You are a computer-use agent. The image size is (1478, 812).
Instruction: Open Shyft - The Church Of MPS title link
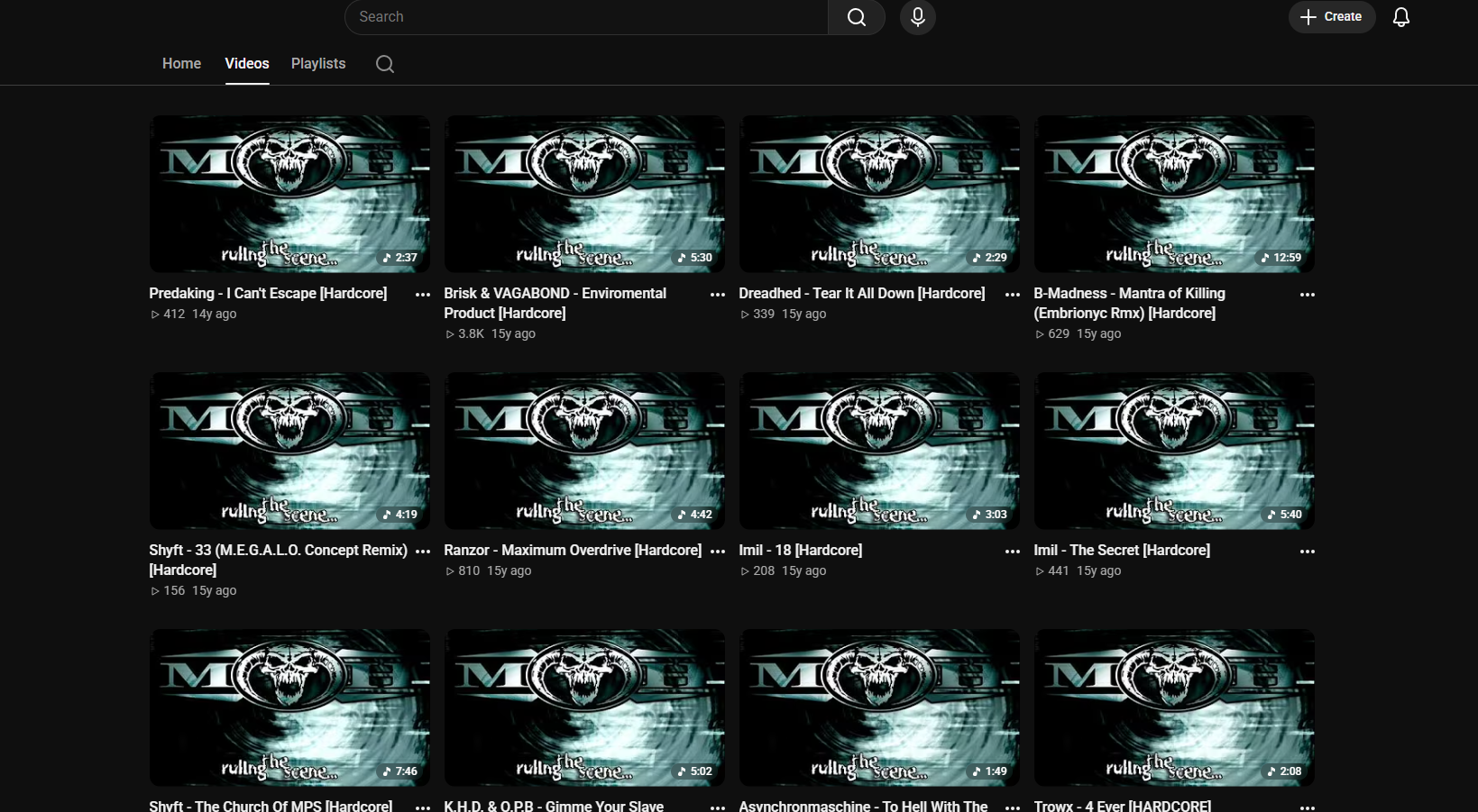click(x=271, y=806)
